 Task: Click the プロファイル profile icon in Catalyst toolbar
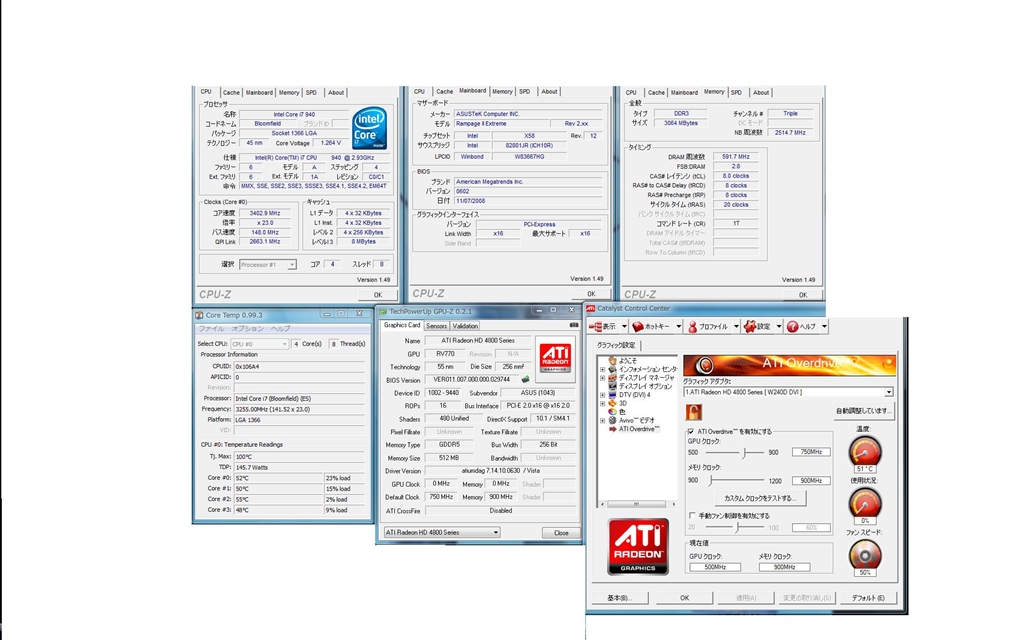(692, 327)
